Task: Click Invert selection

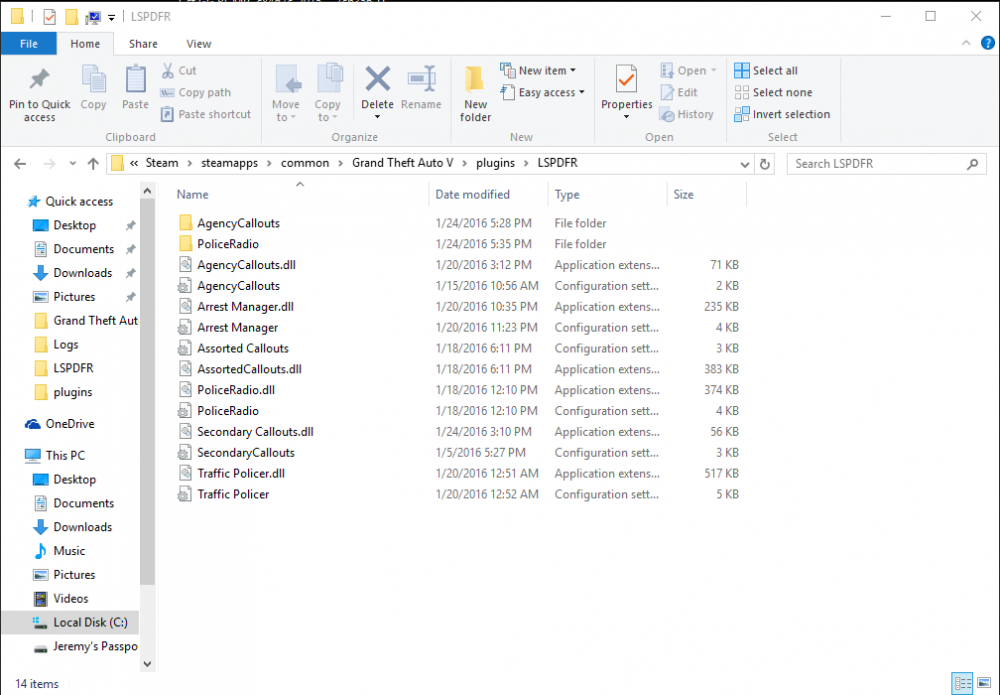Action: (x=783, y=114)
